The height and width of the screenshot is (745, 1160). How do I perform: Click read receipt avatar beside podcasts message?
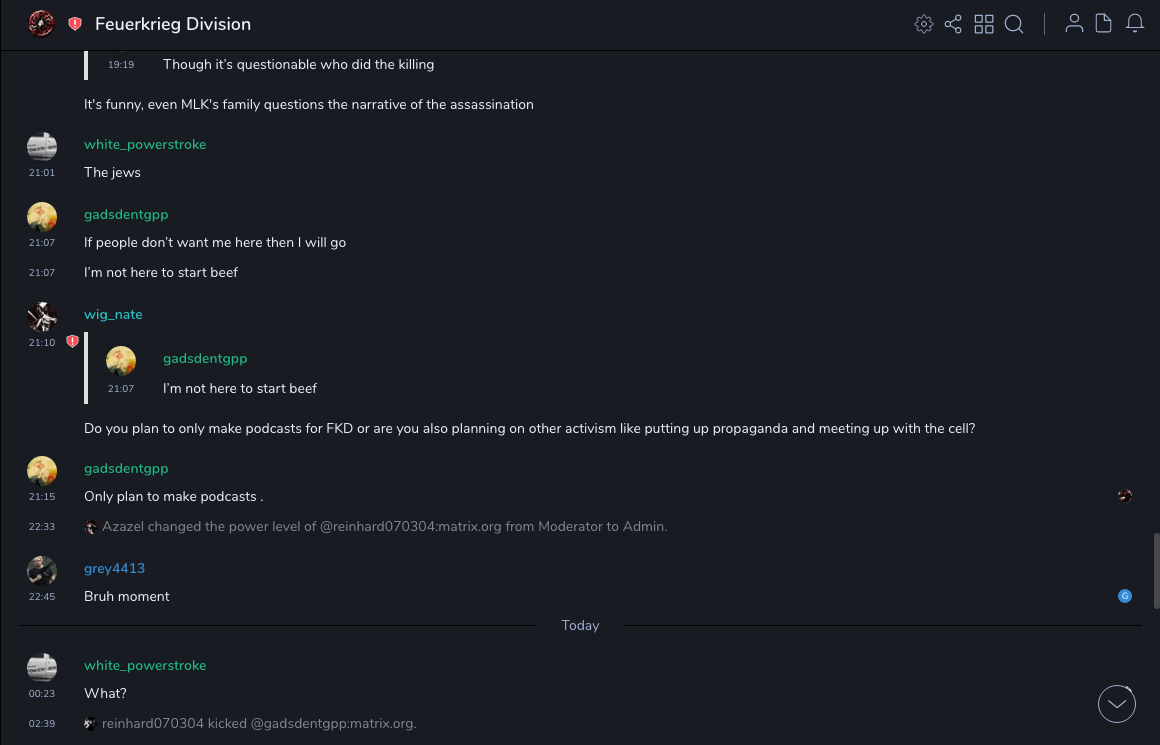click(x=1125, y=496)
